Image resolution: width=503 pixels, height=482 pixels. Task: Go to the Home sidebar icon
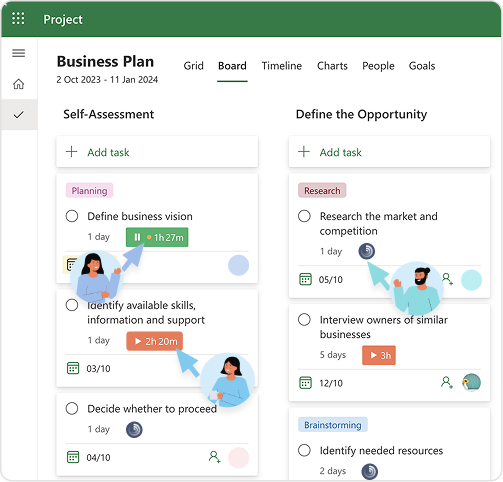[x=19, y=84]
